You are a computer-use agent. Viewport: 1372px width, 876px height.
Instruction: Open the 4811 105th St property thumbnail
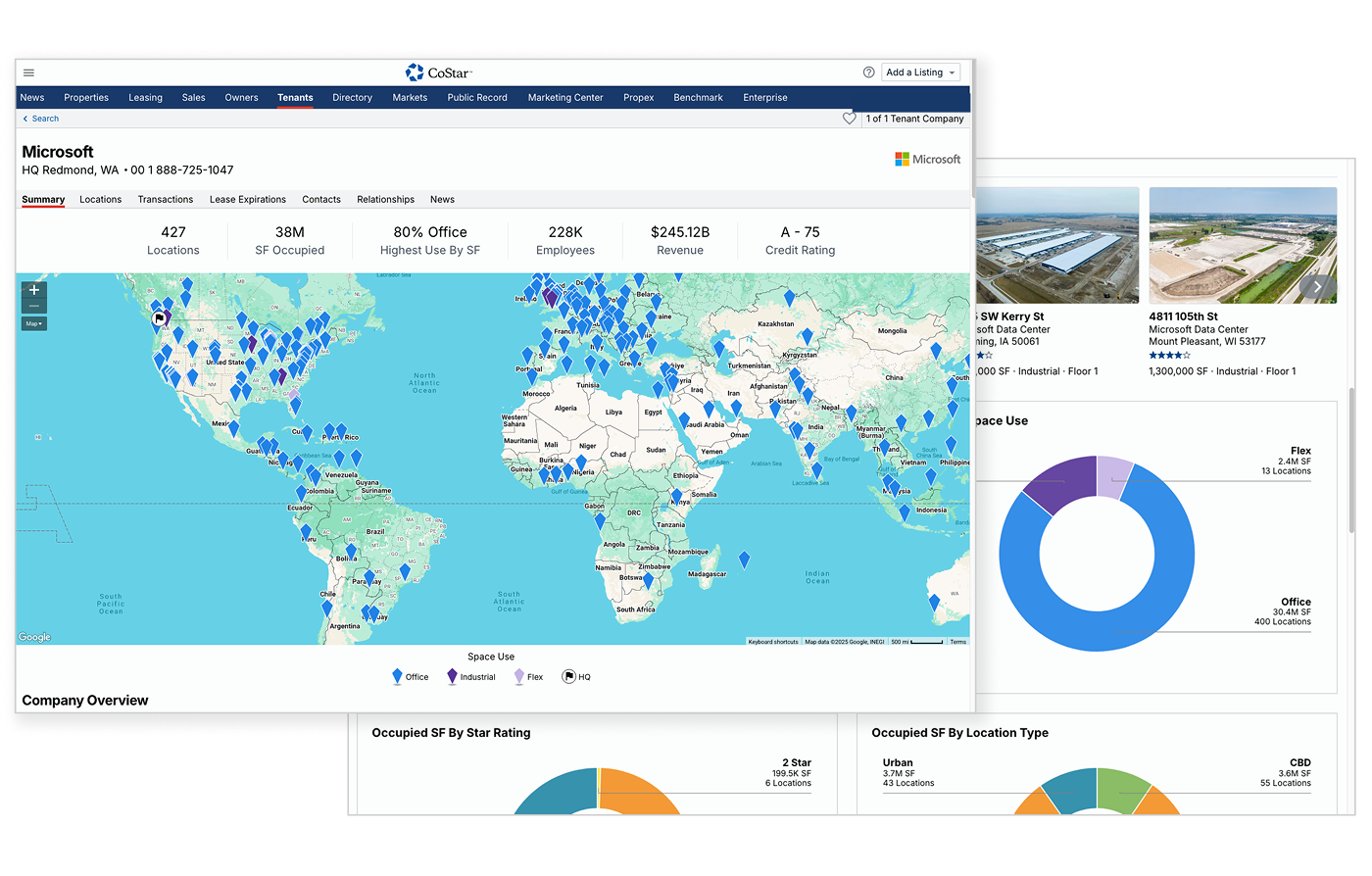1242,245
